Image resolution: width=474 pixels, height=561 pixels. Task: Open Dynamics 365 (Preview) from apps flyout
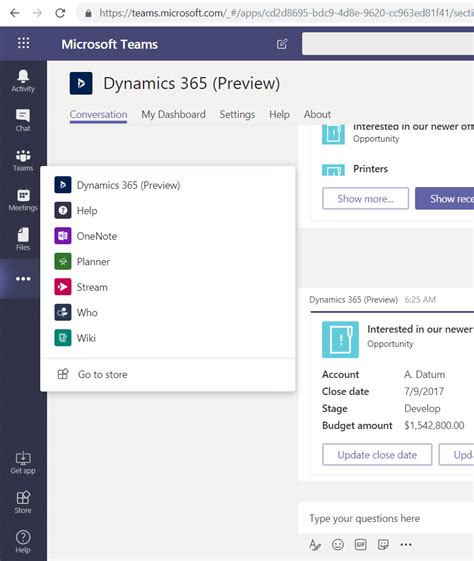click(x=168, y=185)
